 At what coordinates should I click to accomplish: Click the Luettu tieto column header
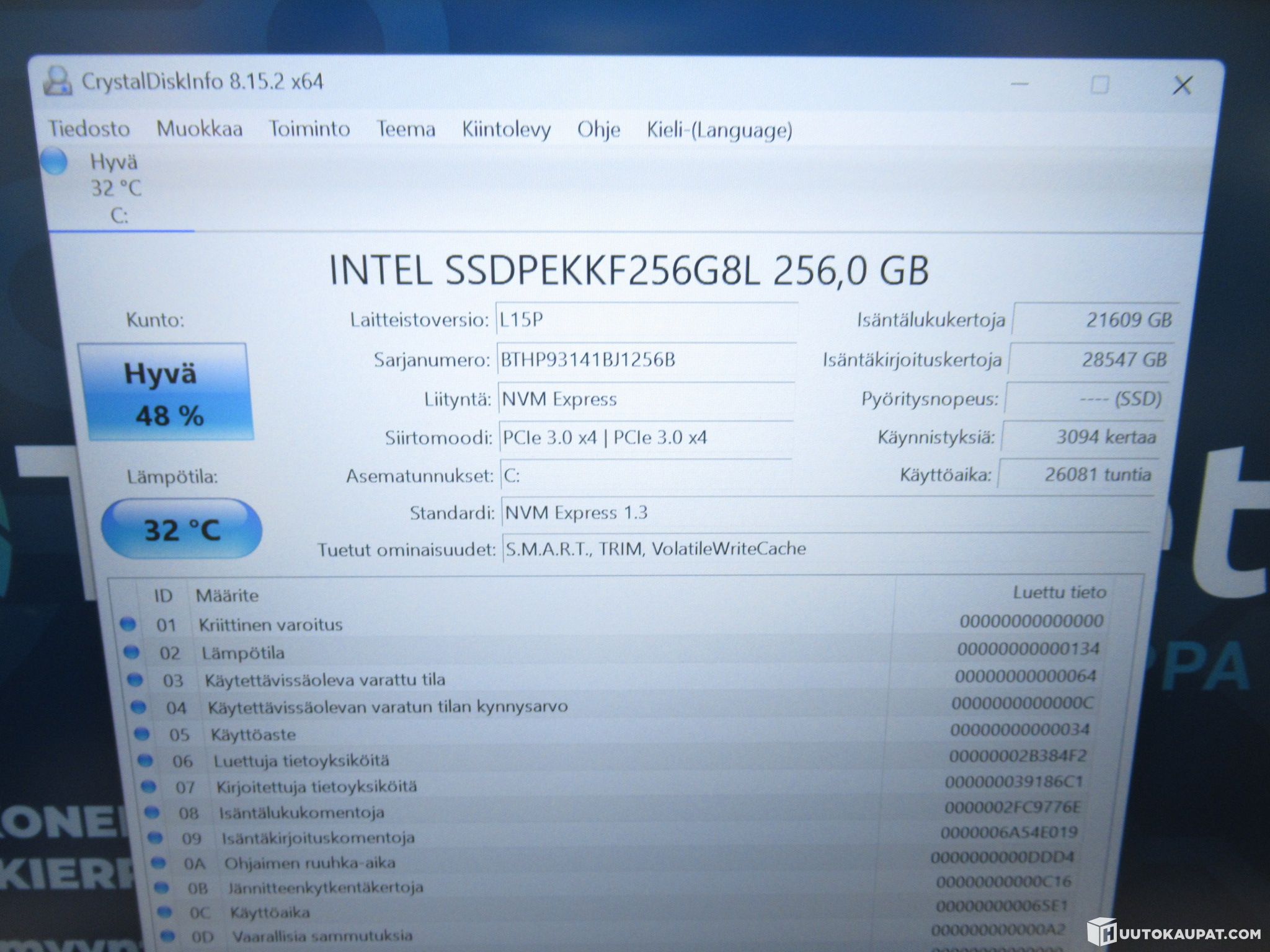point(1059,593)
